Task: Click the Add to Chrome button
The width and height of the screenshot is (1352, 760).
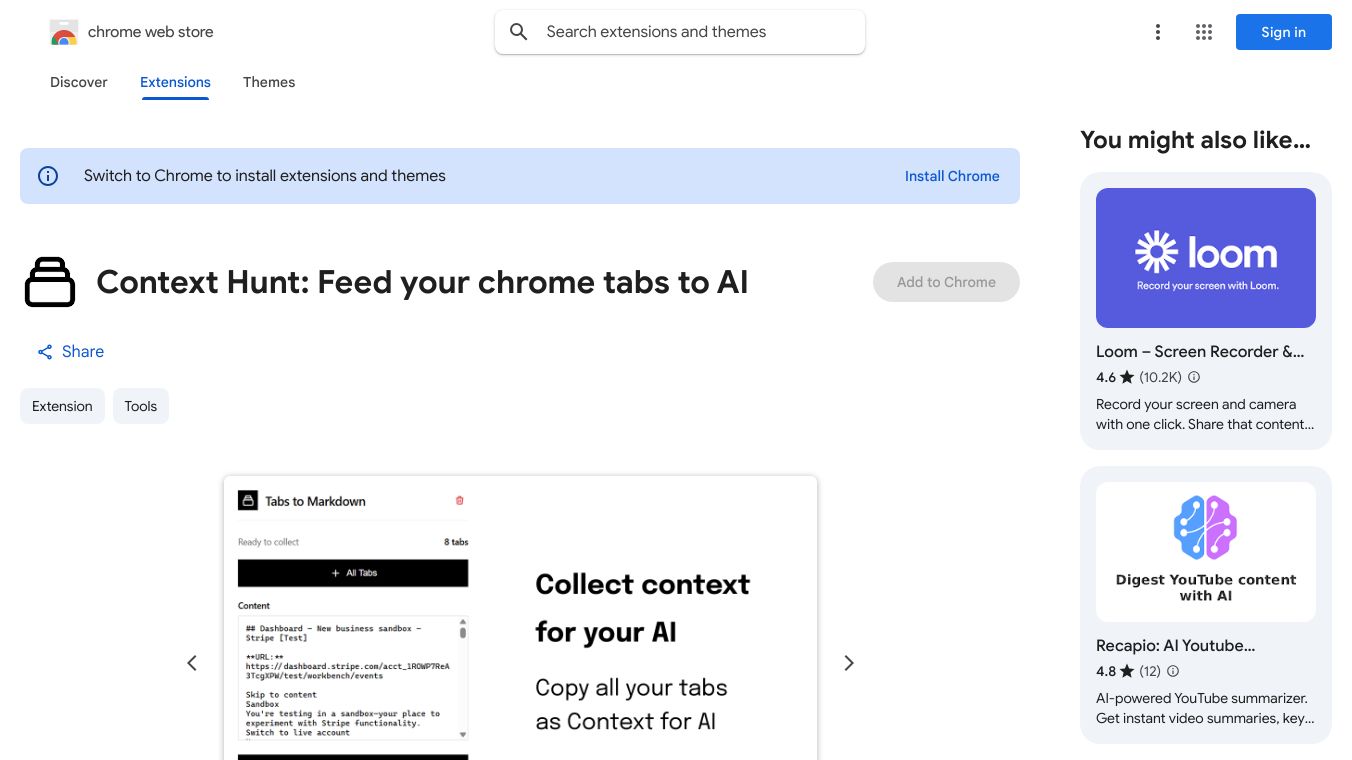Action: pyautogui.click(x=946, y=282)
